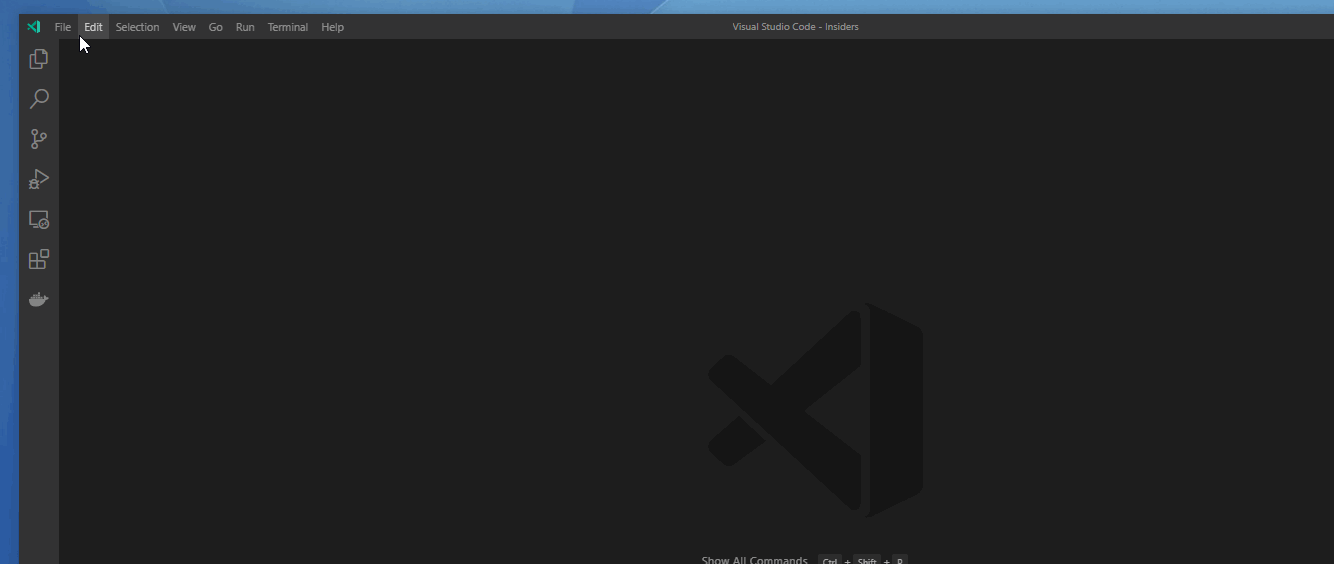Screen dimensions: 1334x564
Task: Click the VS Code Insiders logo icon
Action: (34, 27)
